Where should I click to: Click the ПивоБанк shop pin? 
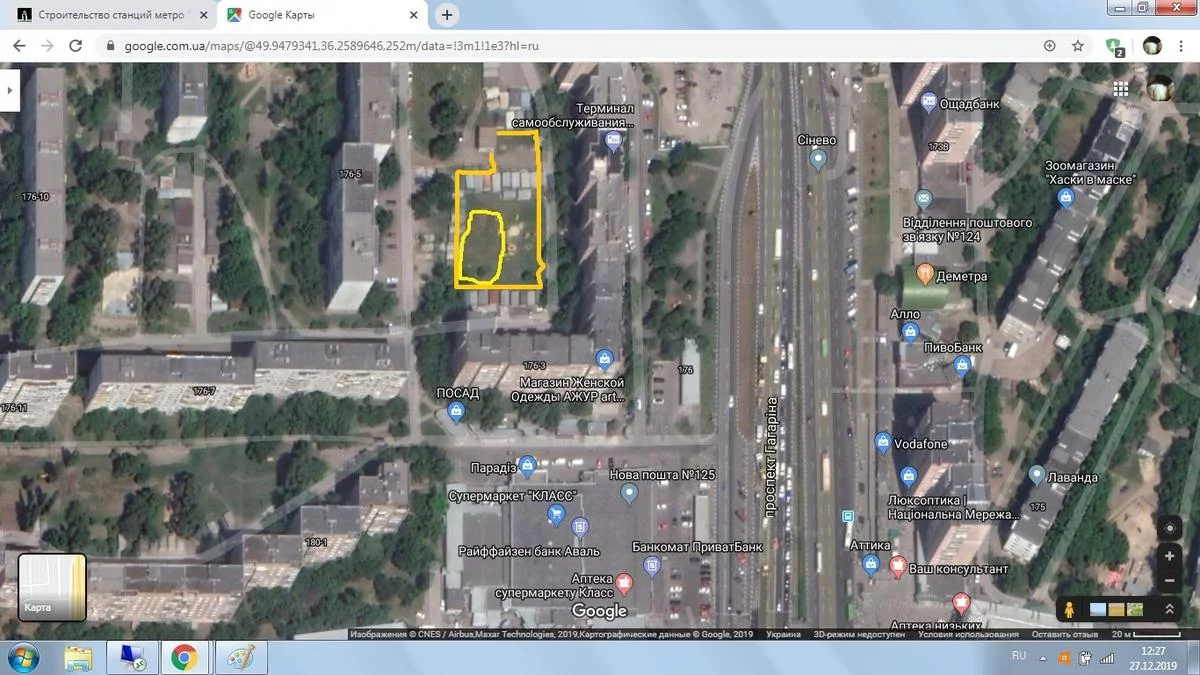963,364
